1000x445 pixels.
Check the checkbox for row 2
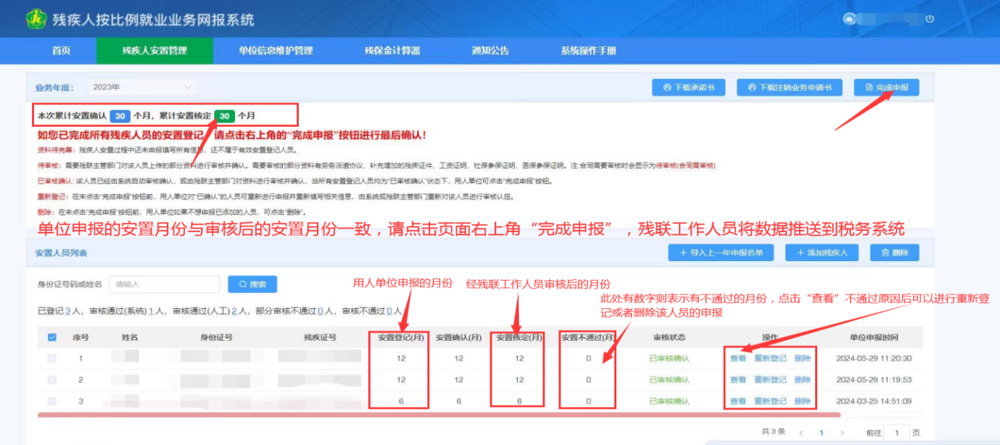point(52,379)
